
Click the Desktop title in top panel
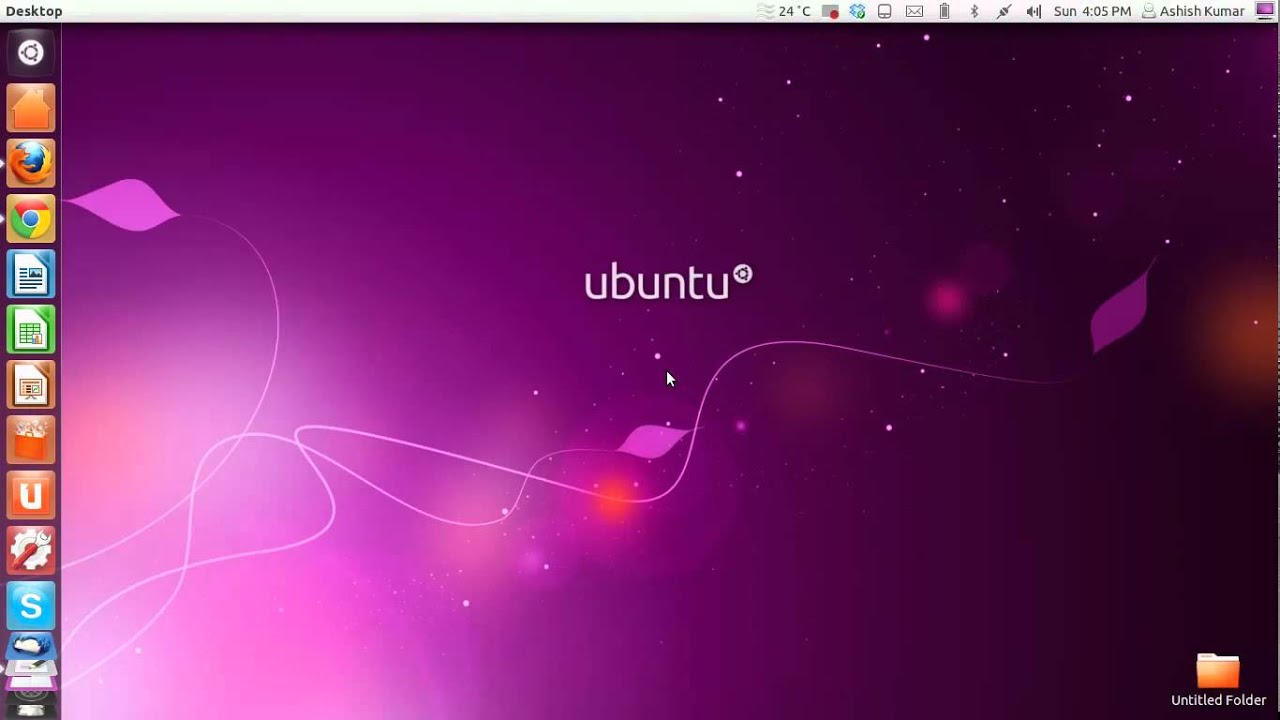point(34,11)
